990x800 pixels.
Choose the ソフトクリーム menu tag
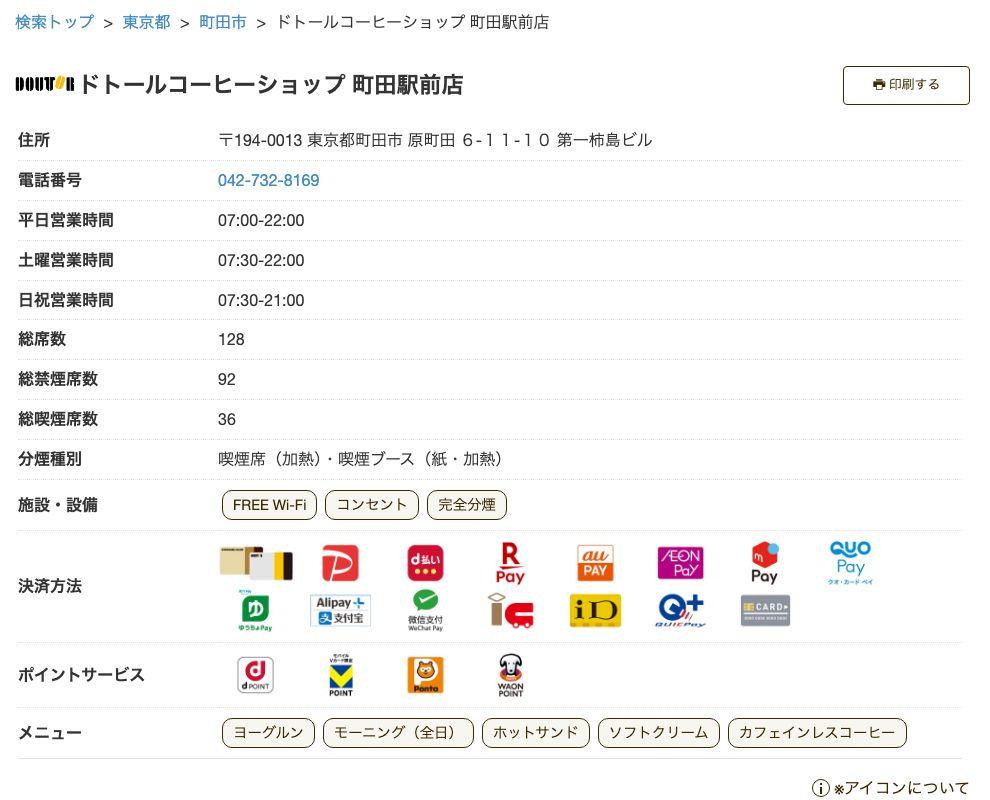pyautogui.click(x=659, y=733)
